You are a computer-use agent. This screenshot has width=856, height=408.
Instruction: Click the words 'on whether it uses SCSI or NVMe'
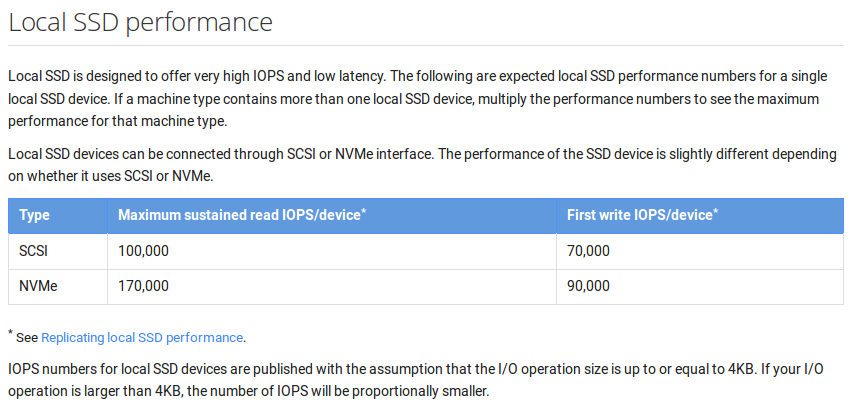tap(110, 178)
